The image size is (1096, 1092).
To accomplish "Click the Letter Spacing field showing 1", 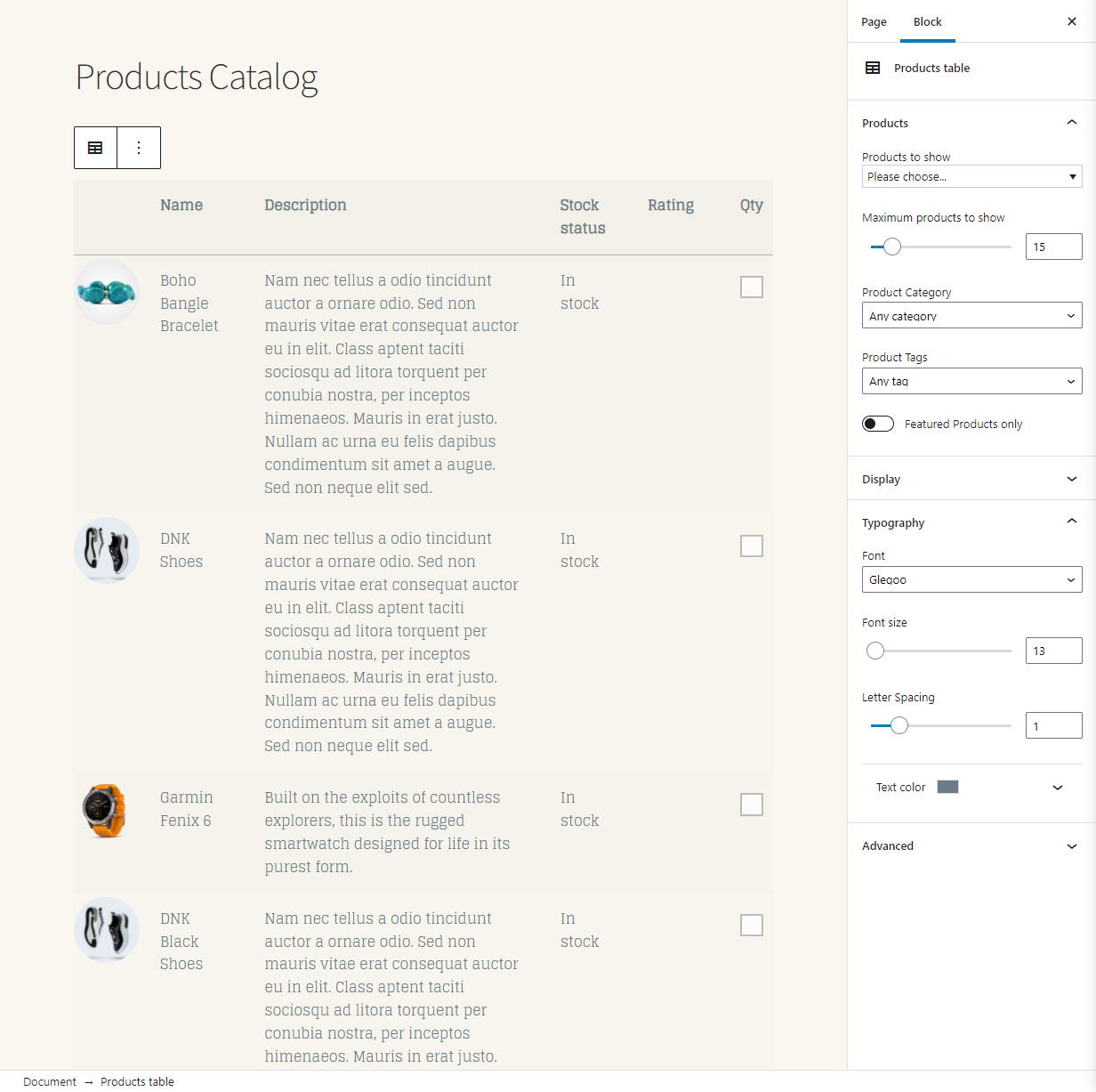I will [x=1053, y=725].
